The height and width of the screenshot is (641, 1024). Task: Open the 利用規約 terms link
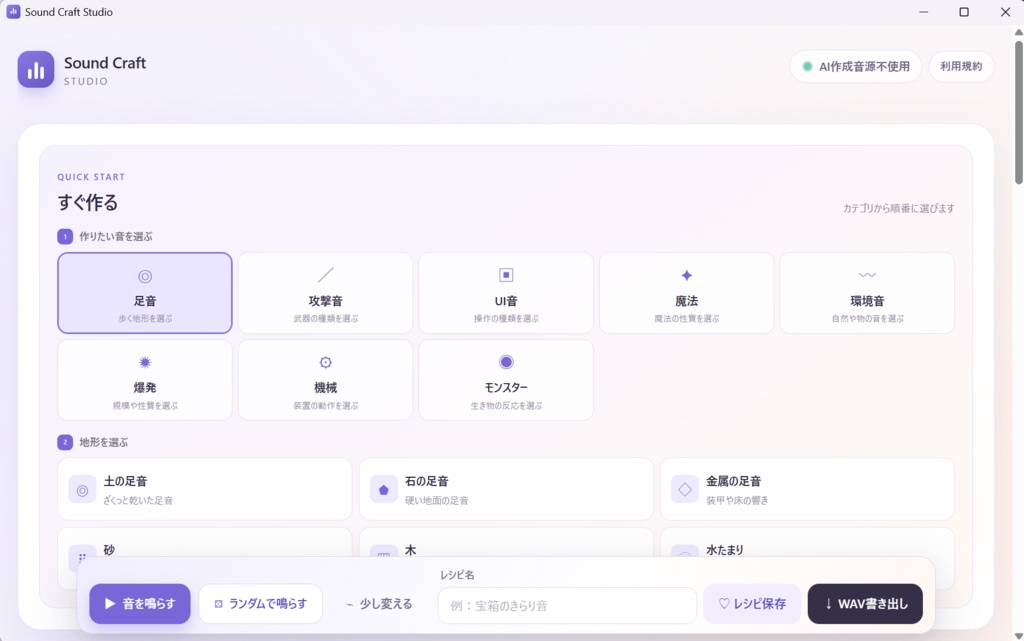[x=961, y=67]
